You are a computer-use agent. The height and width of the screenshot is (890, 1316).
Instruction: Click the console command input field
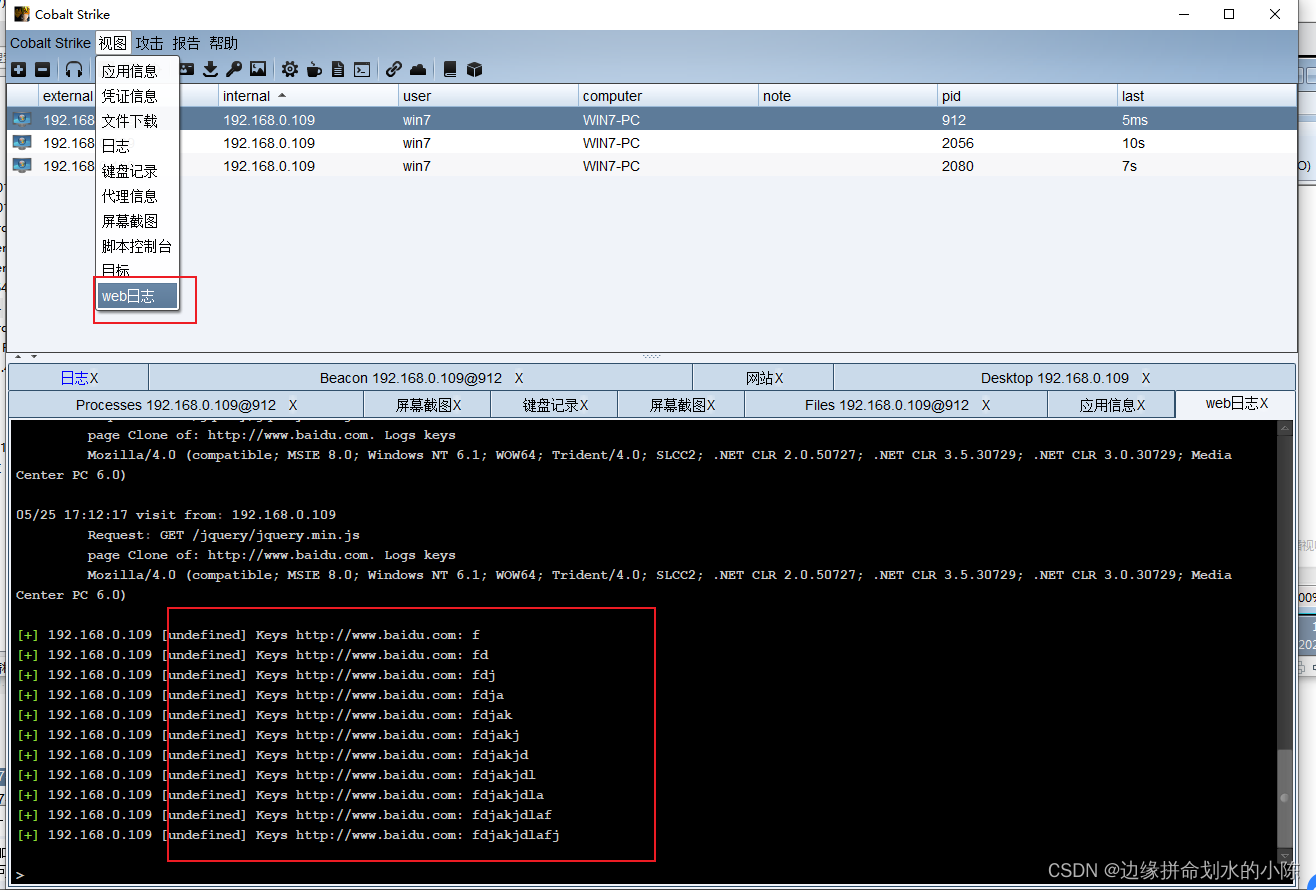tap(650, 874)
